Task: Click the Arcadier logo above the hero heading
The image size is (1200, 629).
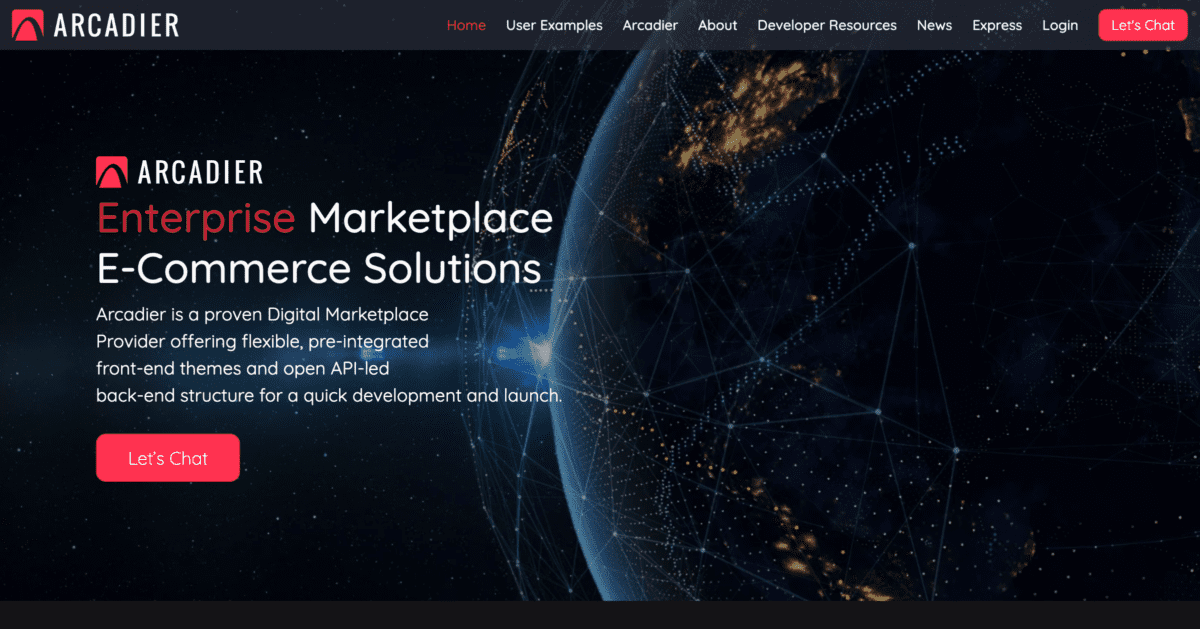Action: [180, 172]
